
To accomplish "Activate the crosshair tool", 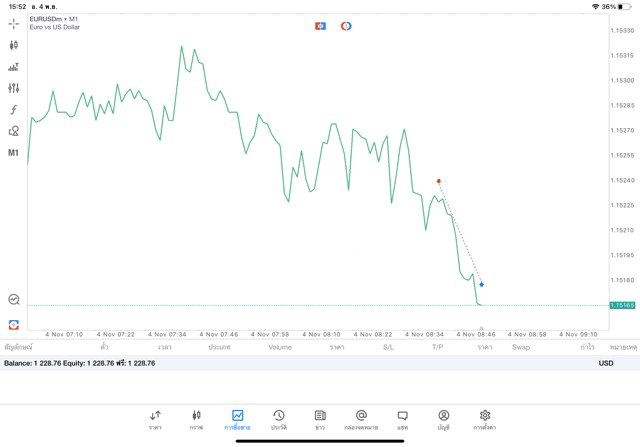I will click(x=13, y=23).
